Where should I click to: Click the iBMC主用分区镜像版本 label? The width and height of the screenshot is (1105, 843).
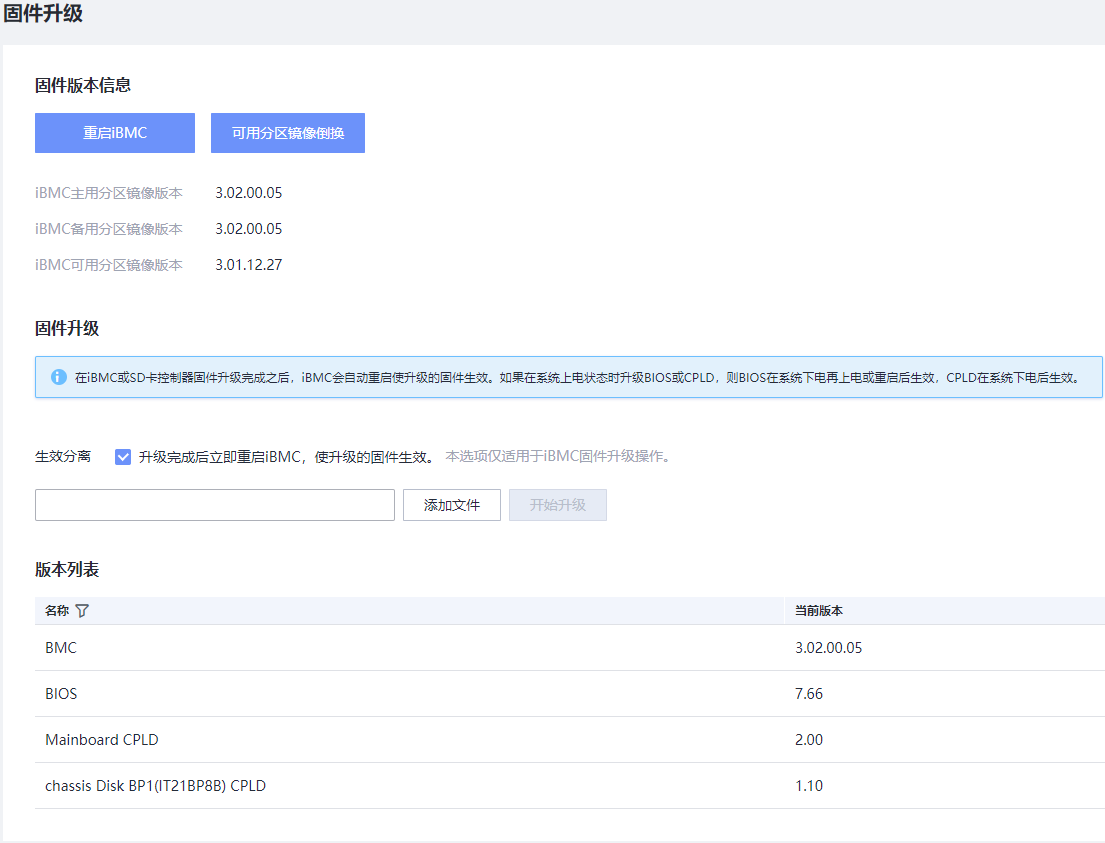coord(109,193)
